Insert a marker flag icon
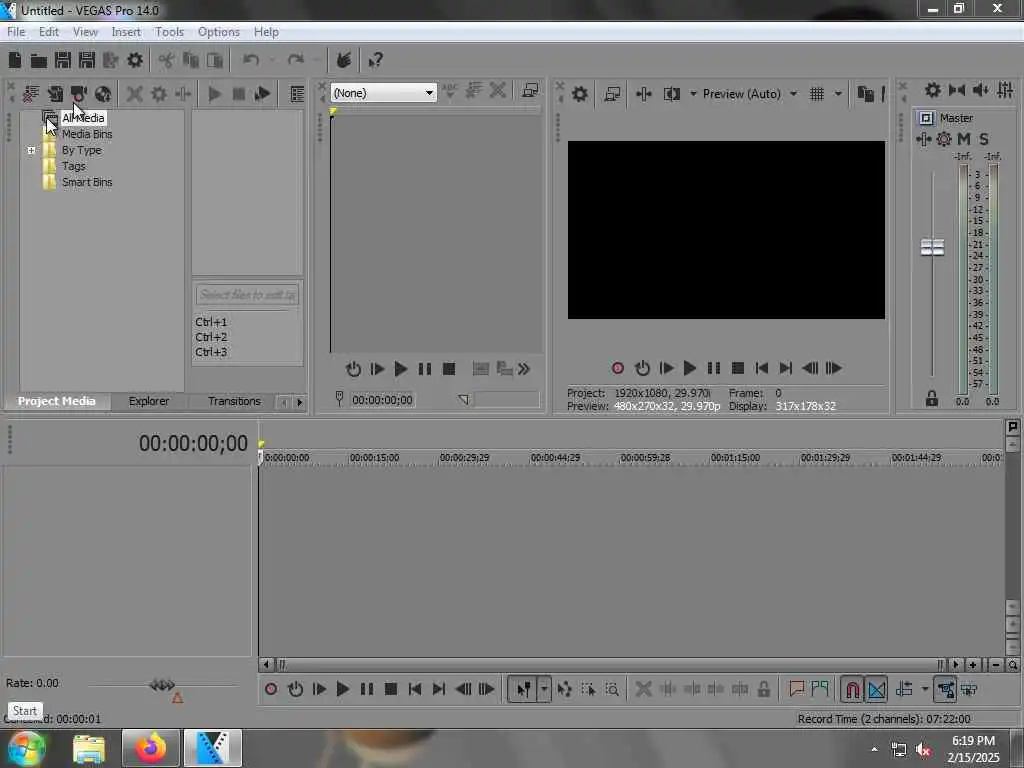 tap(795, 689)
